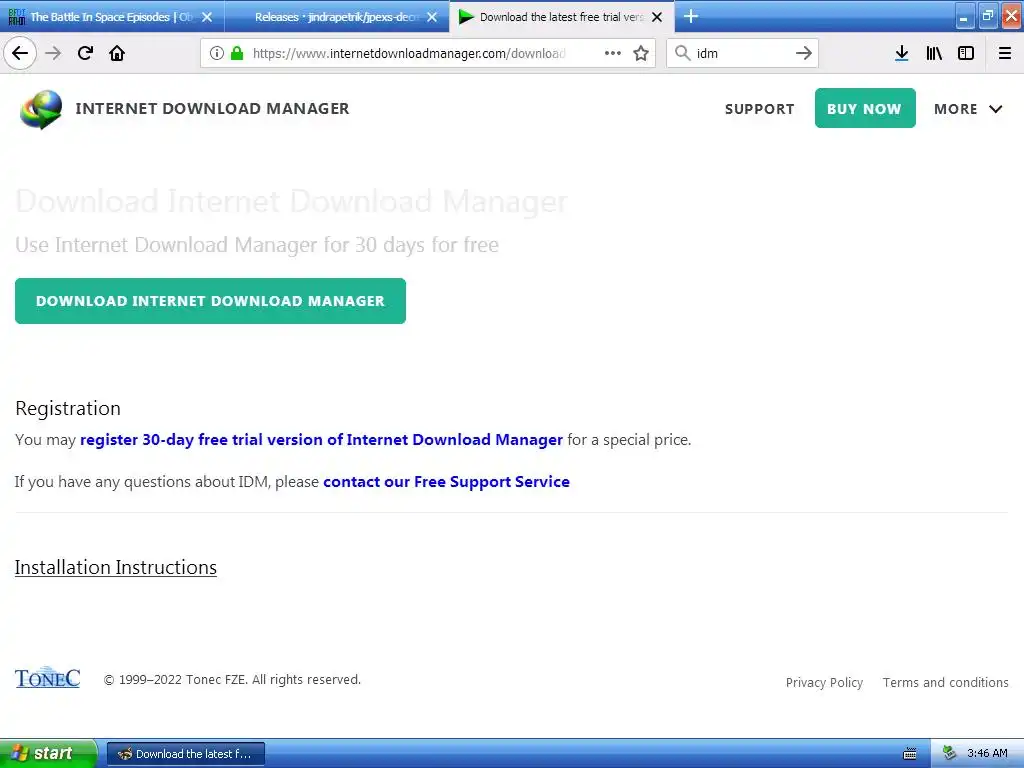This screenshot has width=1024, height=768.
Task: Click the search magnifier icon
Action: pos(682,53)
